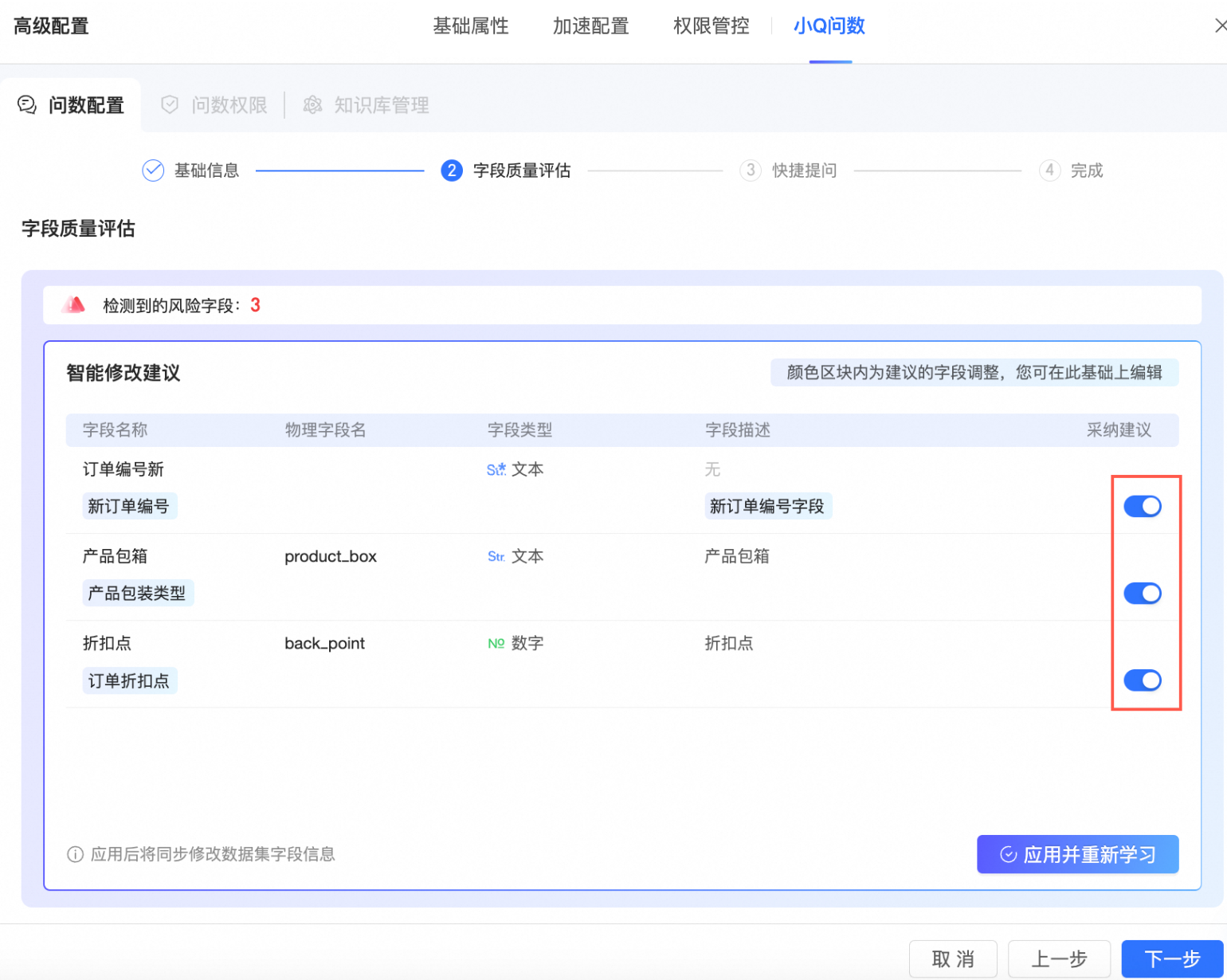The image size is (1227, 980).
Task: Click the Str type icon for 产品包箱
Action: (x=496, y=557)
